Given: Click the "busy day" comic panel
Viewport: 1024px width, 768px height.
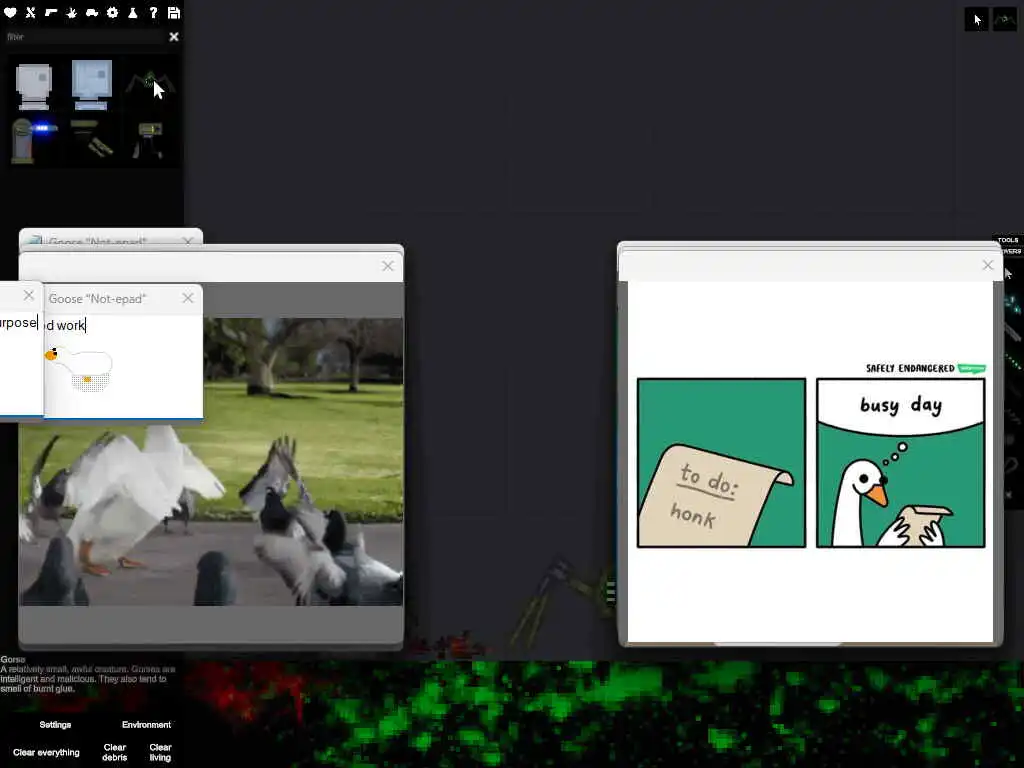Looking at the screenshot, I should click(901, 462).
